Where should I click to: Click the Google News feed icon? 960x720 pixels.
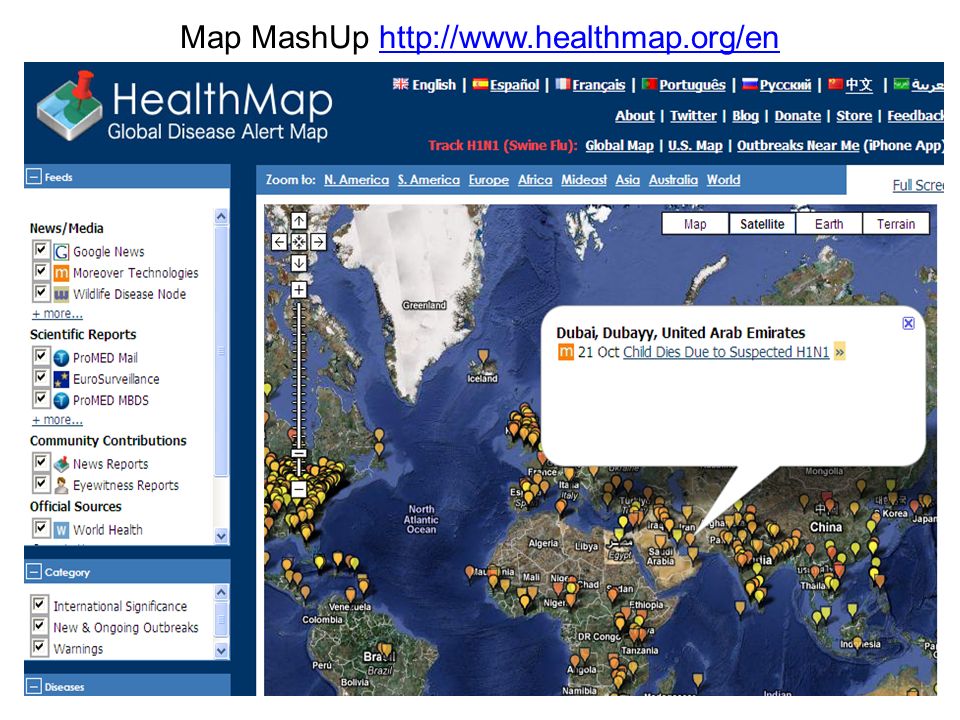[61, 252]
